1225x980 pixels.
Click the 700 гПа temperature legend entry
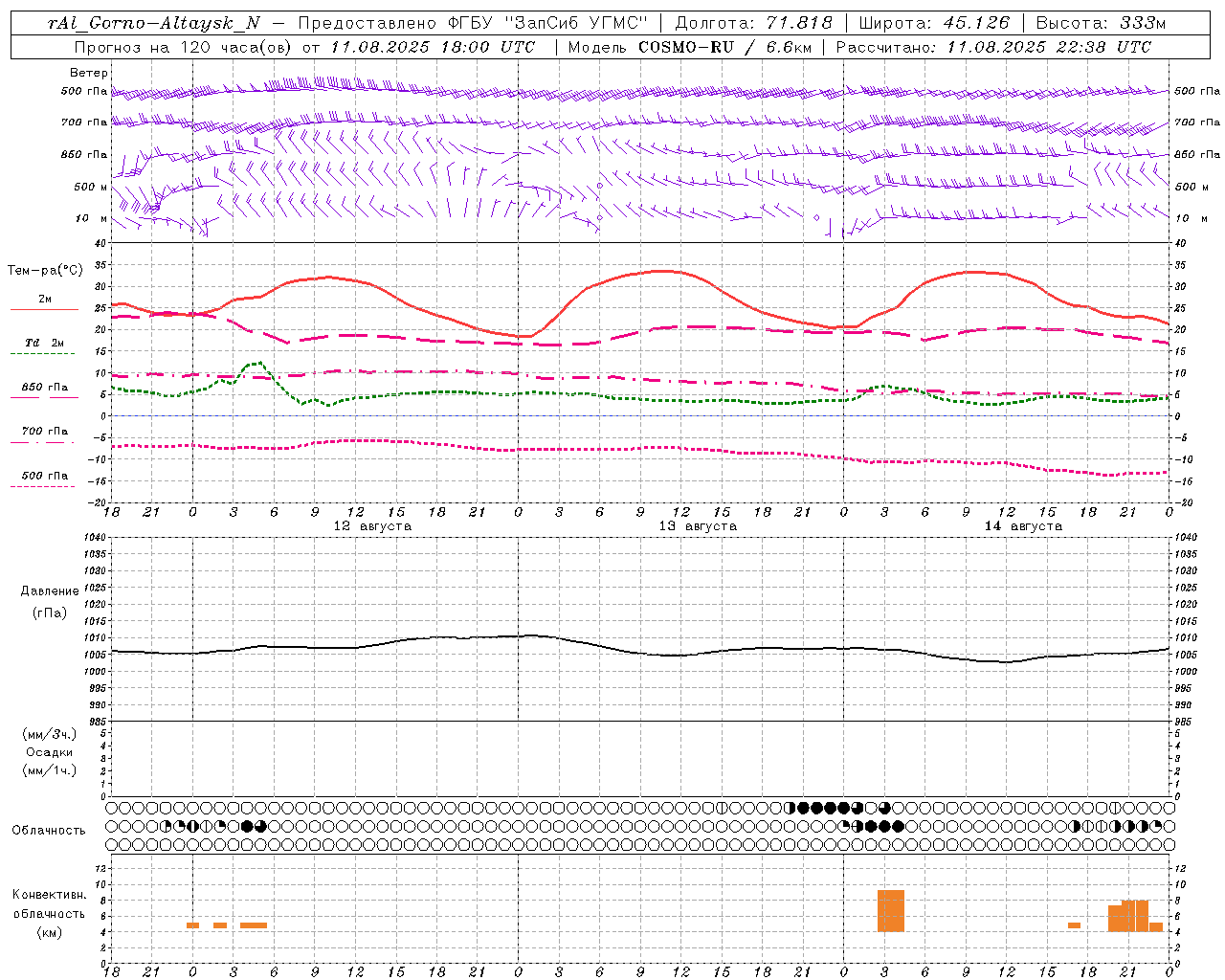[x=44, y=432]
